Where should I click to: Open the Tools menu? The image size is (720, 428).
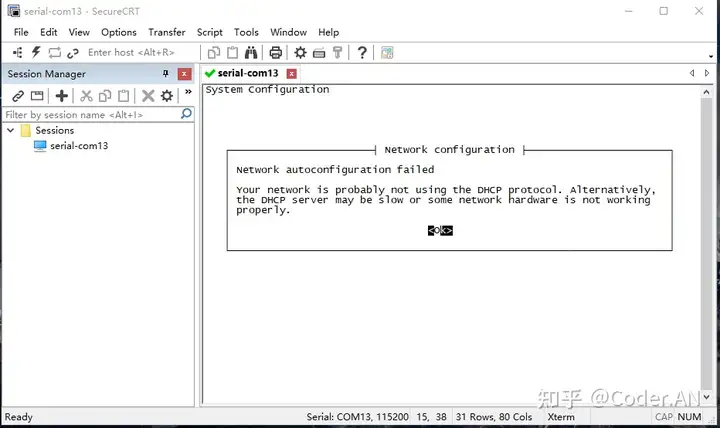point(246,32)
